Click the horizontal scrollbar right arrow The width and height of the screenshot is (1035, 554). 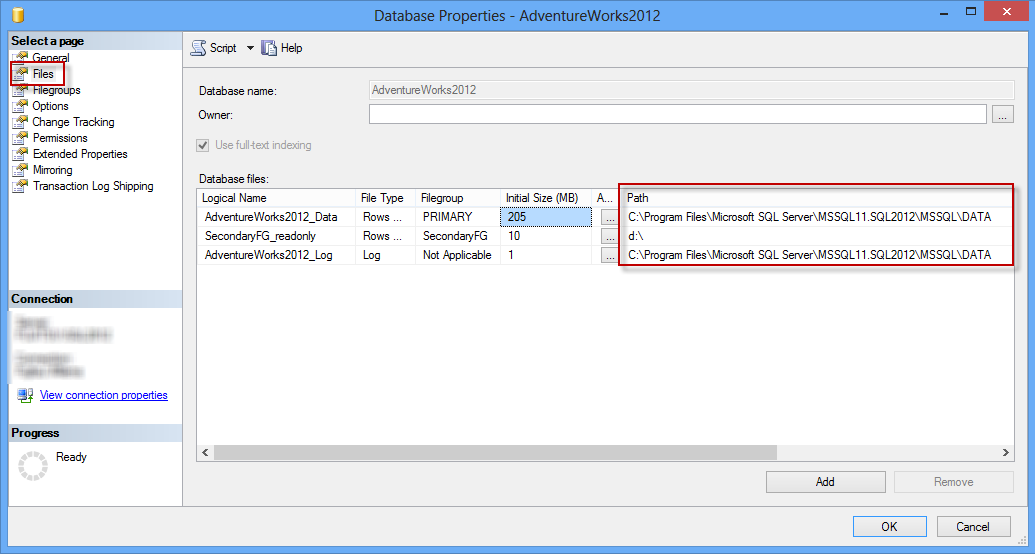pos(1005,452)
